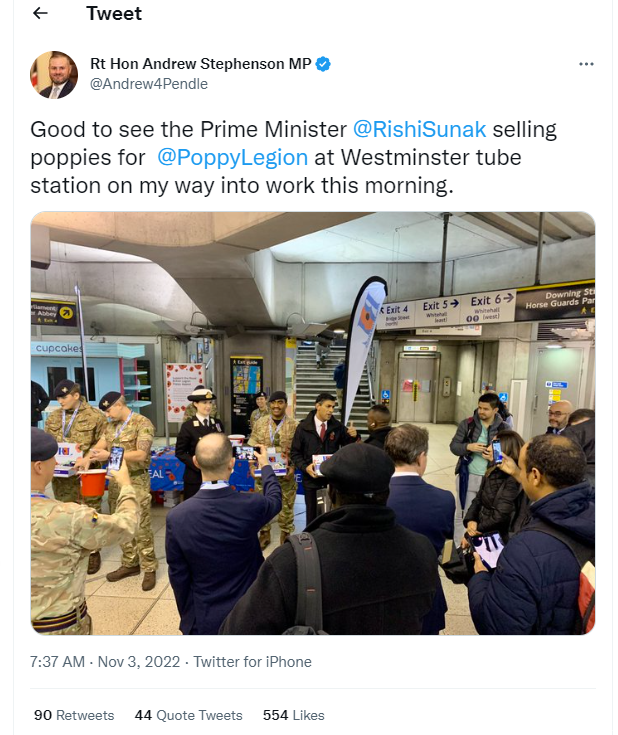Click the Nov 3, 2022 date link

[x=139, y=662]
